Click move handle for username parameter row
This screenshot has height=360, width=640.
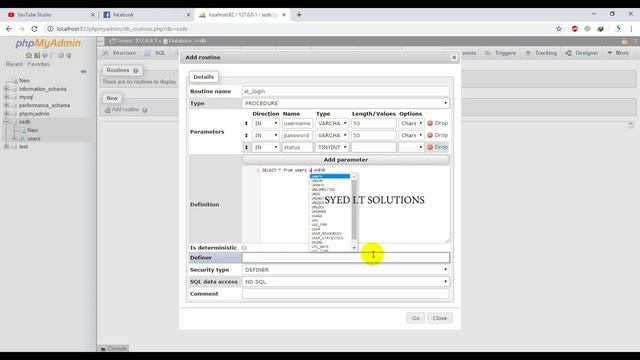coord(246,123)
